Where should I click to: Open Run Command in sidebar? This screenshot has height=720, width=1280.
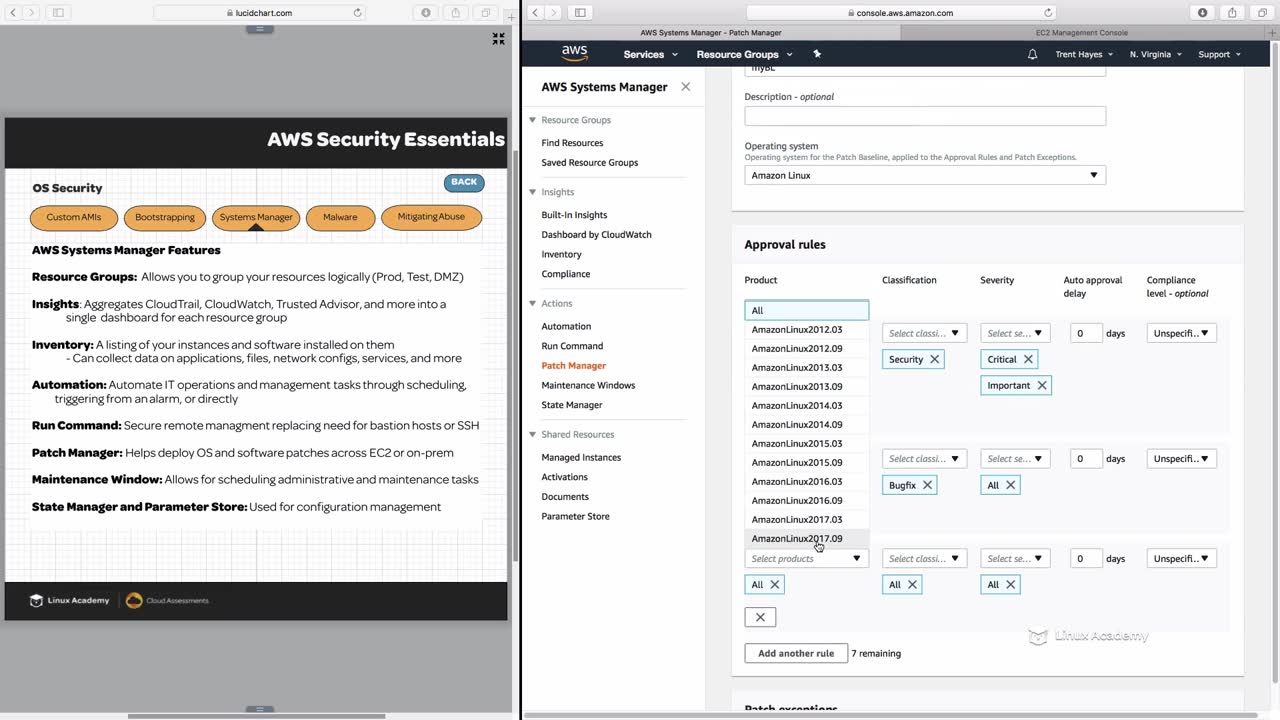pos(572,346)
